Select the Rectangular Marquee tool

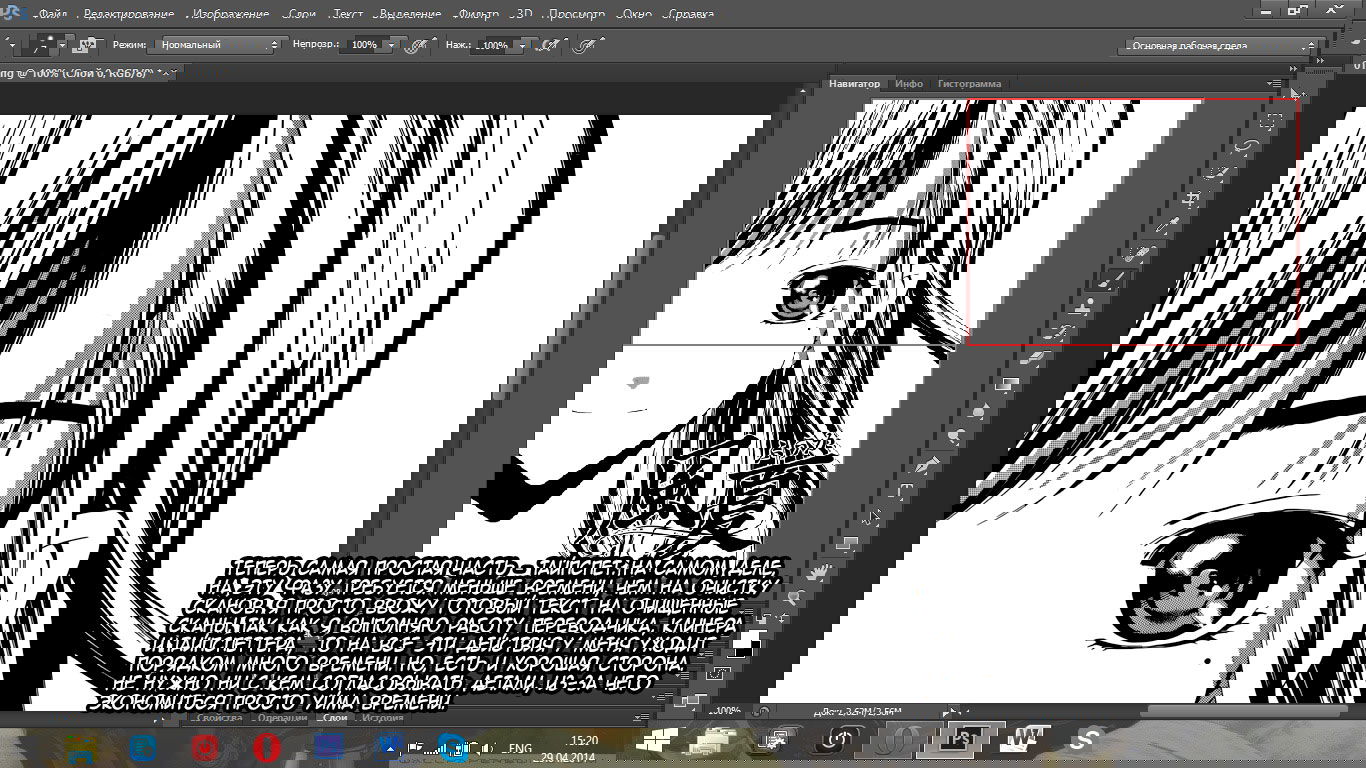1270,120
